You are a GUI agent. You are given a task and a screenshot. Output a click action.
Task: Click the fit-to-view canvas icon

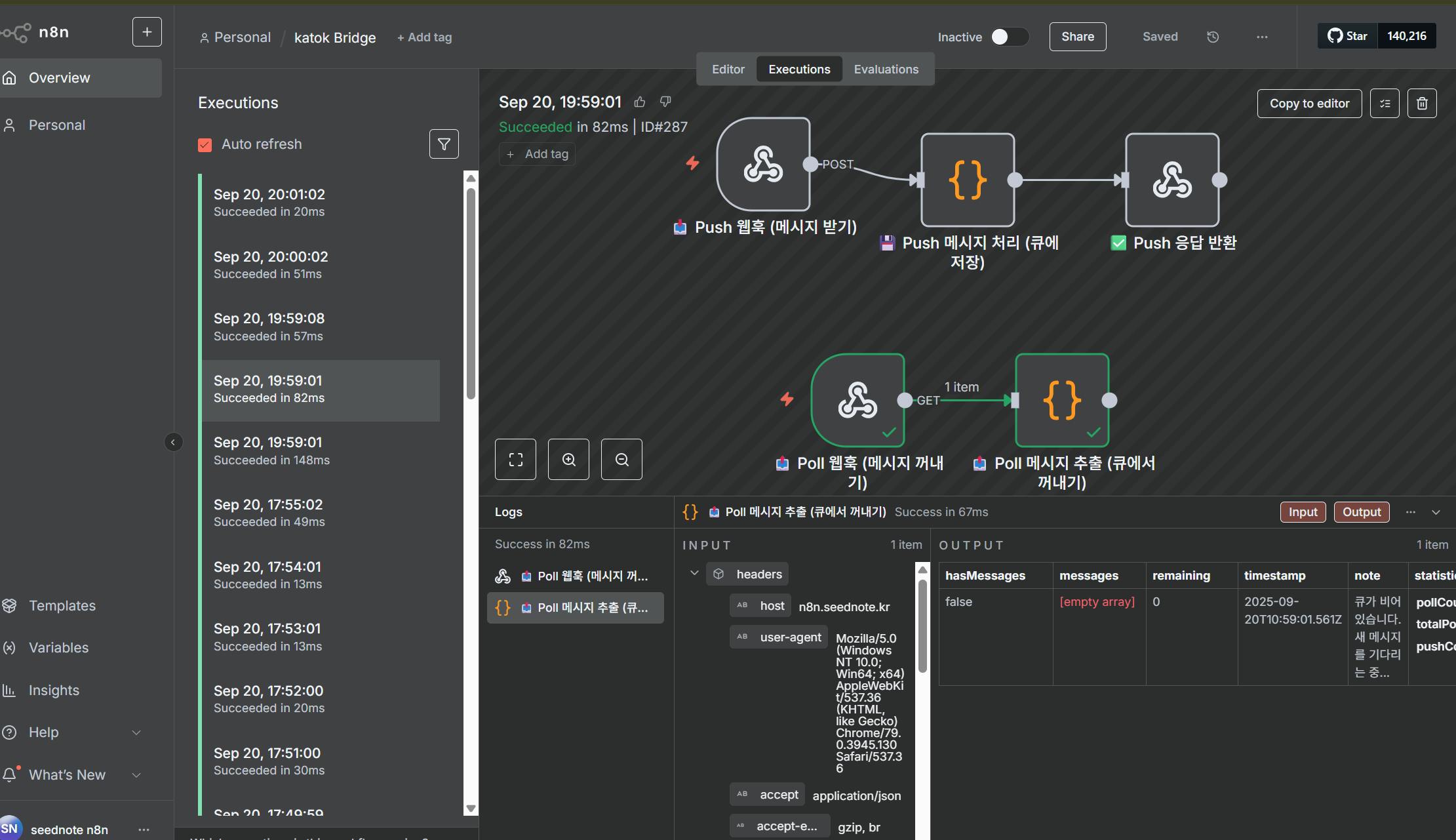coord(515,460)
